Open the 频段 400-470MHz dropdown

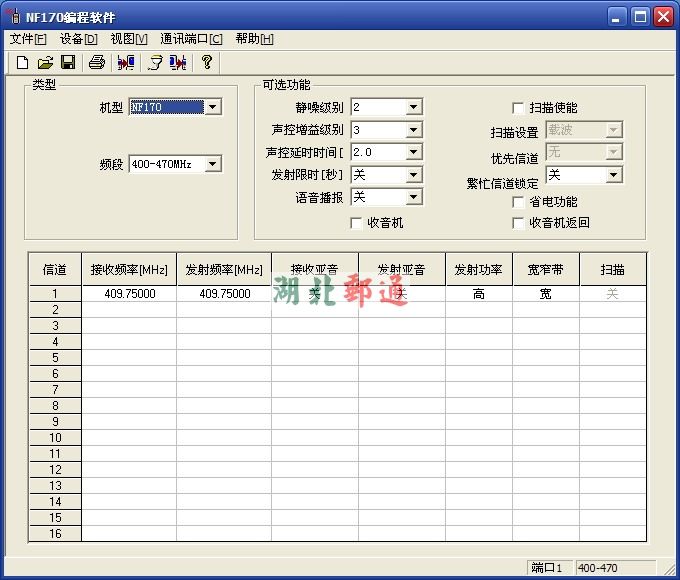(x=213, y=164)
